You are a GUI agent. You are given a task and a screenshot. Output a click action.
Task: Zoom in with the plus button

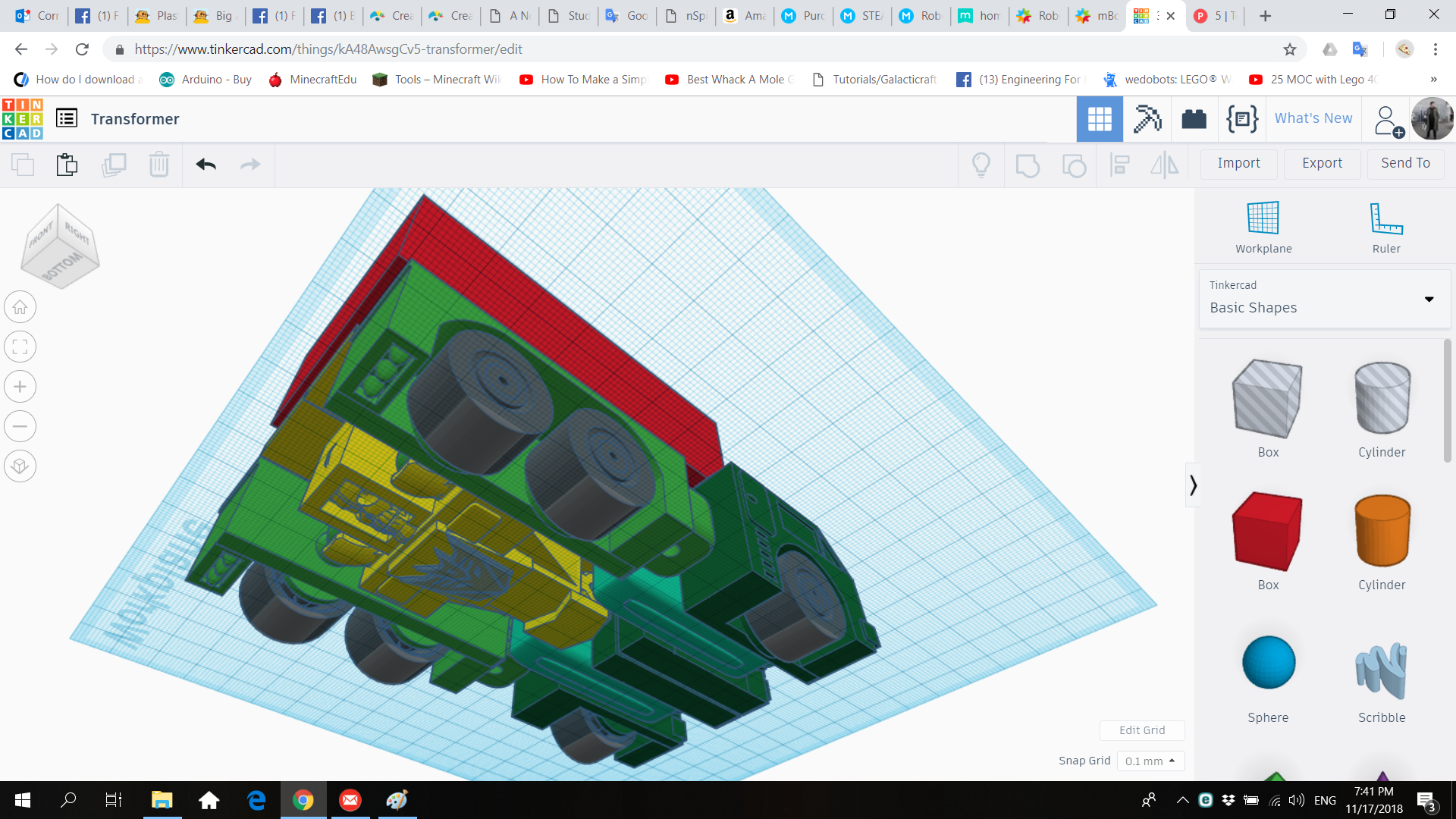(20, 387)
